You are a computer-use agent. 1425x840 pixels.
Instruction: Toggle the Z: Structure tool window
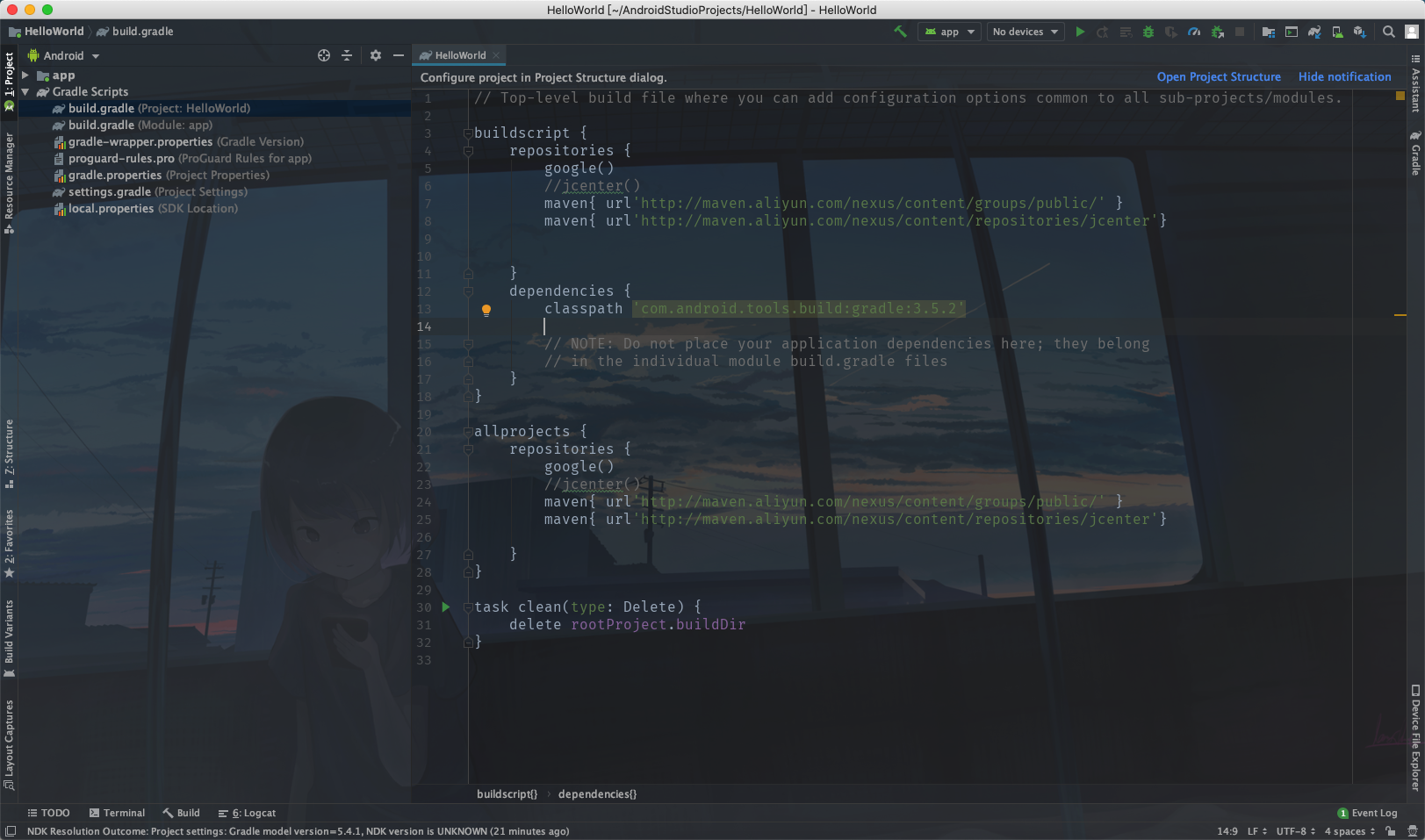pyautogui.click(x=9, y=453)
